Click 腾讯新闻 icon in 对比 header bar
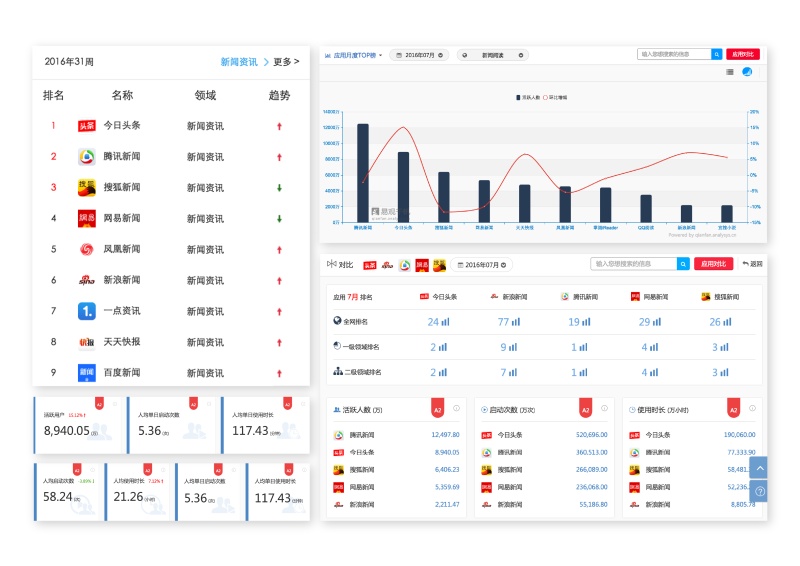This screenshot has height=566, width=800. 405,265
